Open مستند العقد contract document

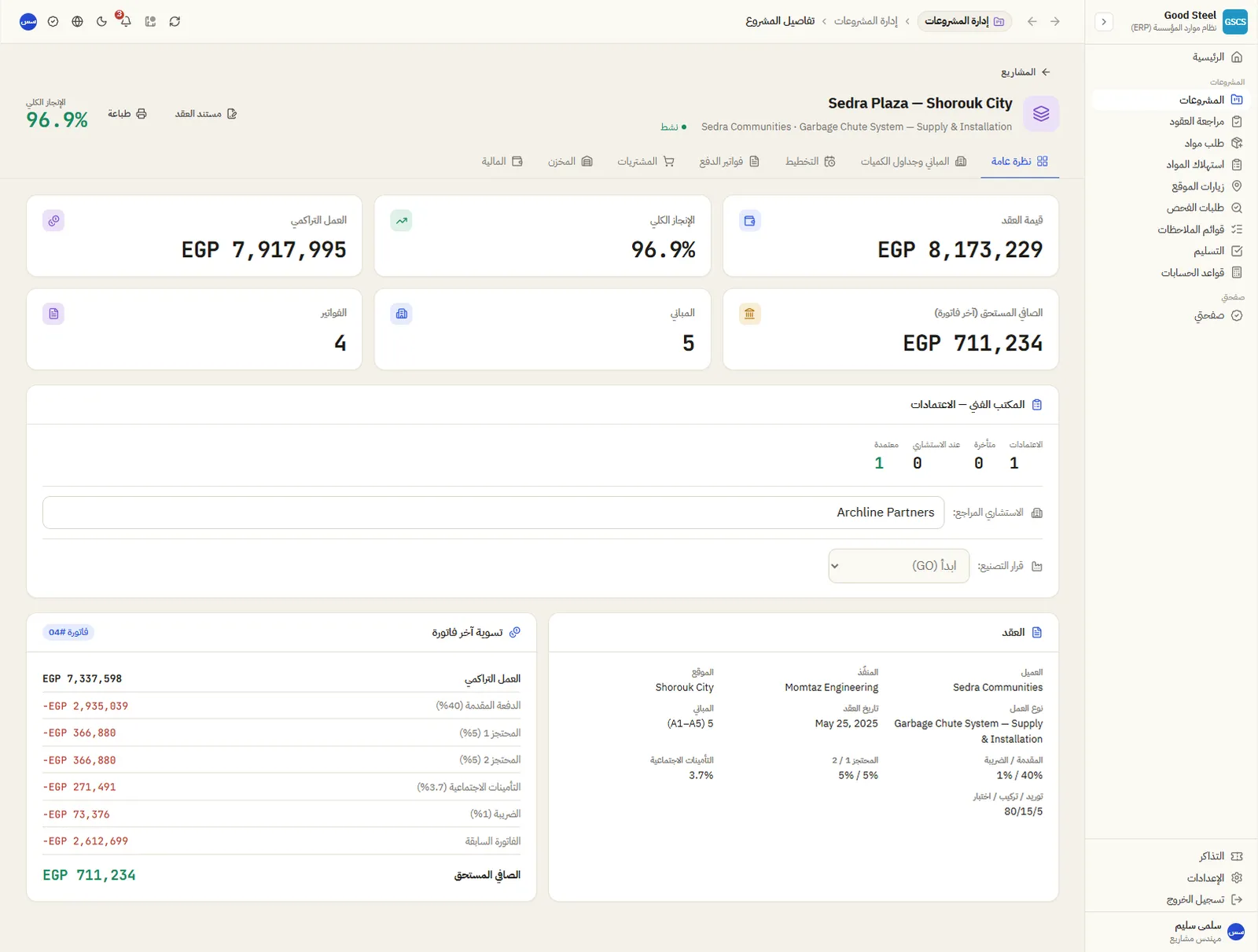(206, 114)
